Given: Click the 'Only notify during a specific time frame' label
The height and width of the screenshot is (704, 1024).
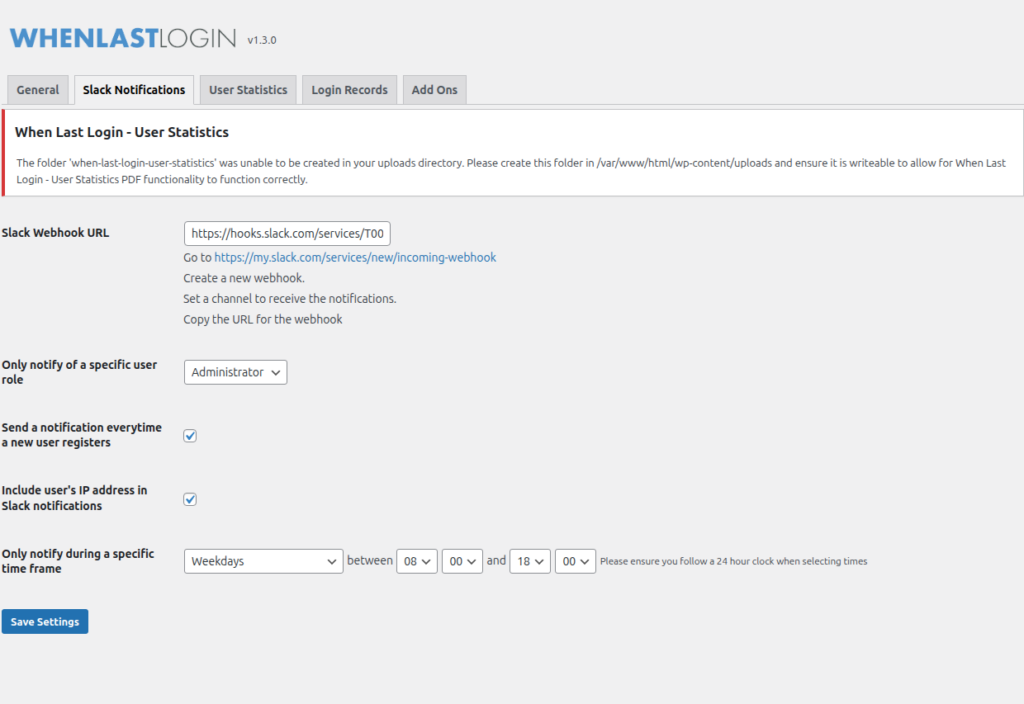Looking at the screenshot, I should point(78,561).
